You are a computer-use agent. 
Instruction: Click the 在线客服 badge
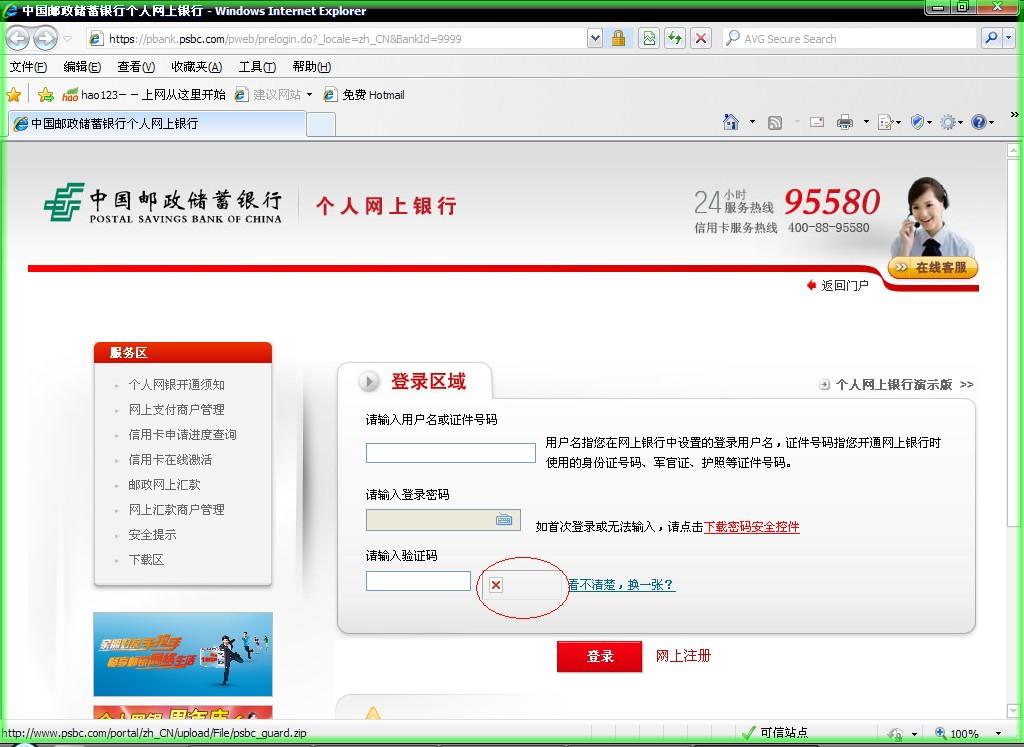click(935, 268)
